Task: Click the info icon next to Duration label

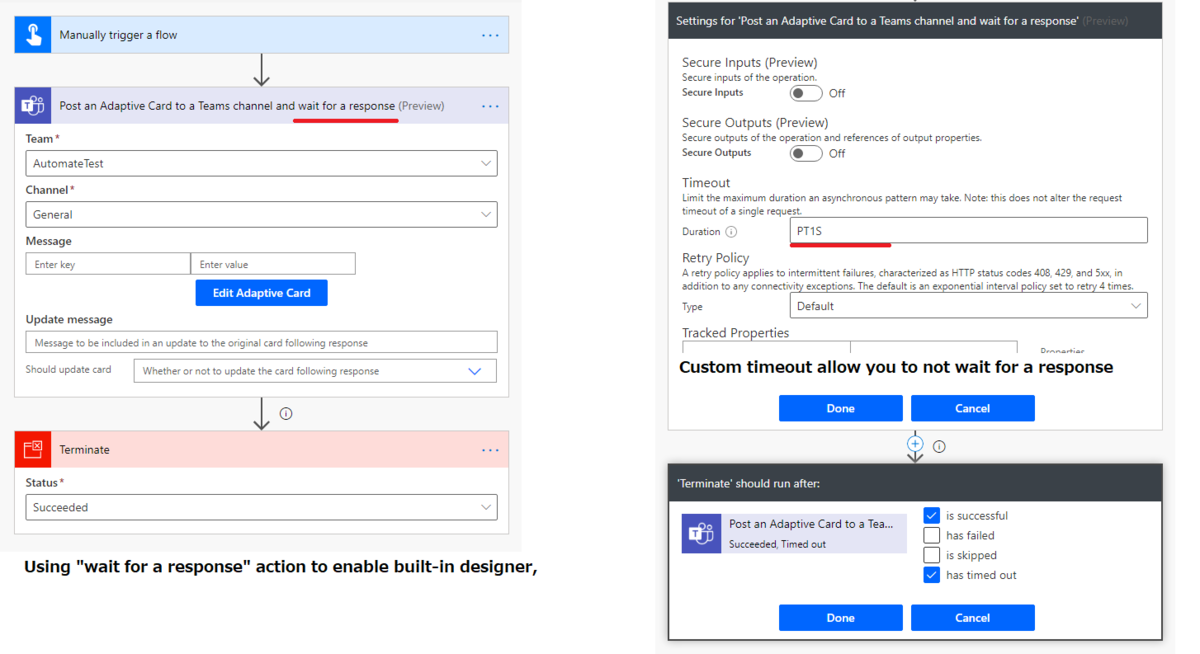Action: 731,231
